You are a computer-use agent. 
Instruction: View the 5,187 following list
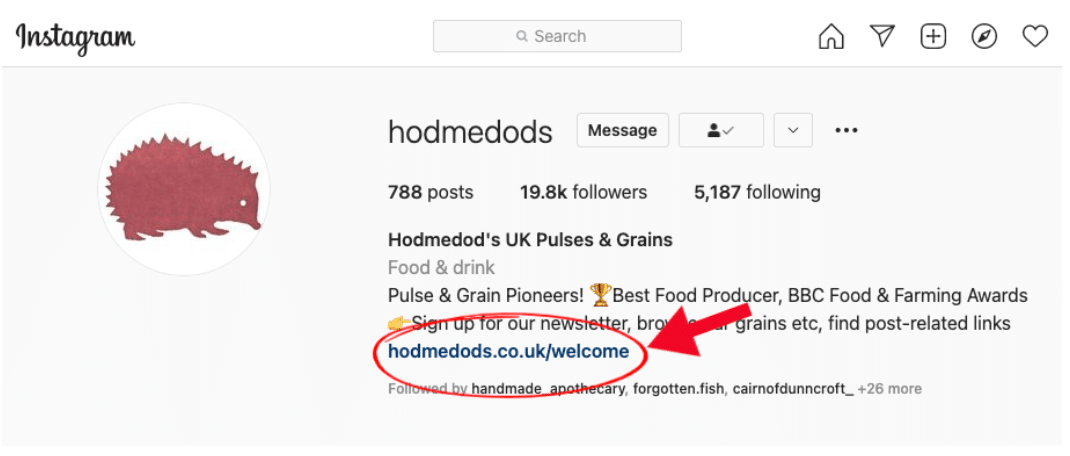757,193
